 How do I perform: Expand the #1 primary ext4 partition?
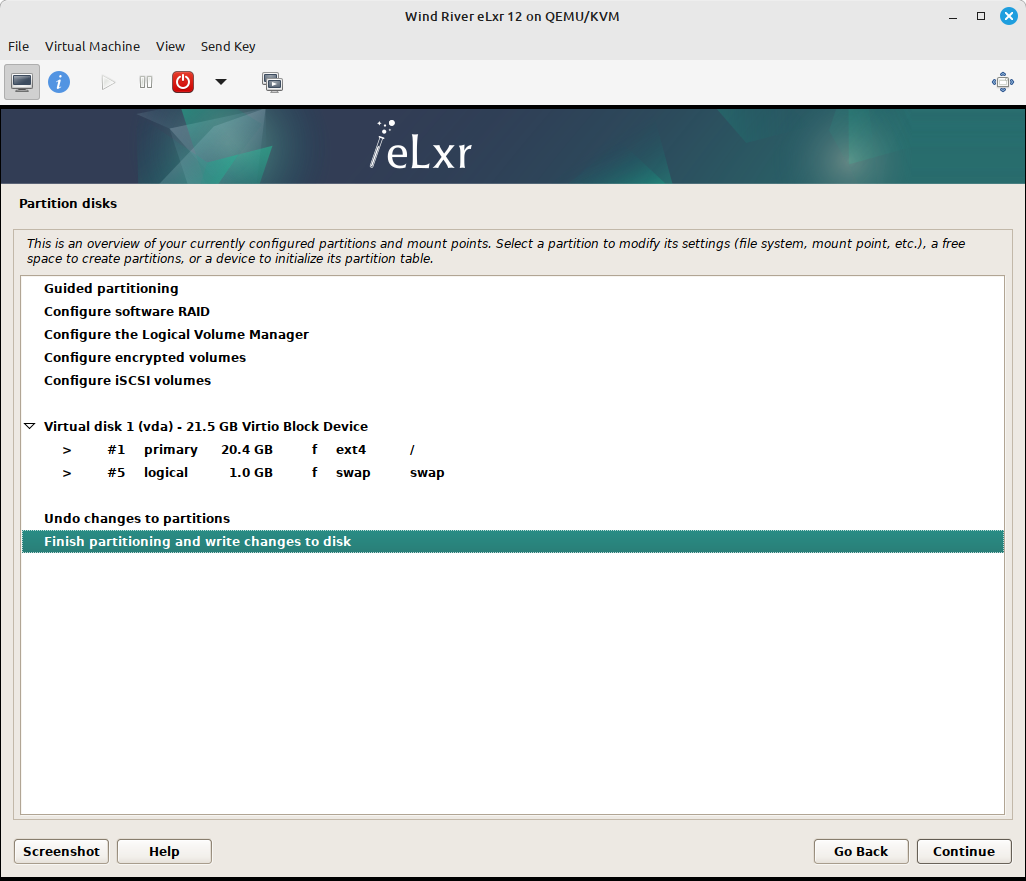pos(67,450)
